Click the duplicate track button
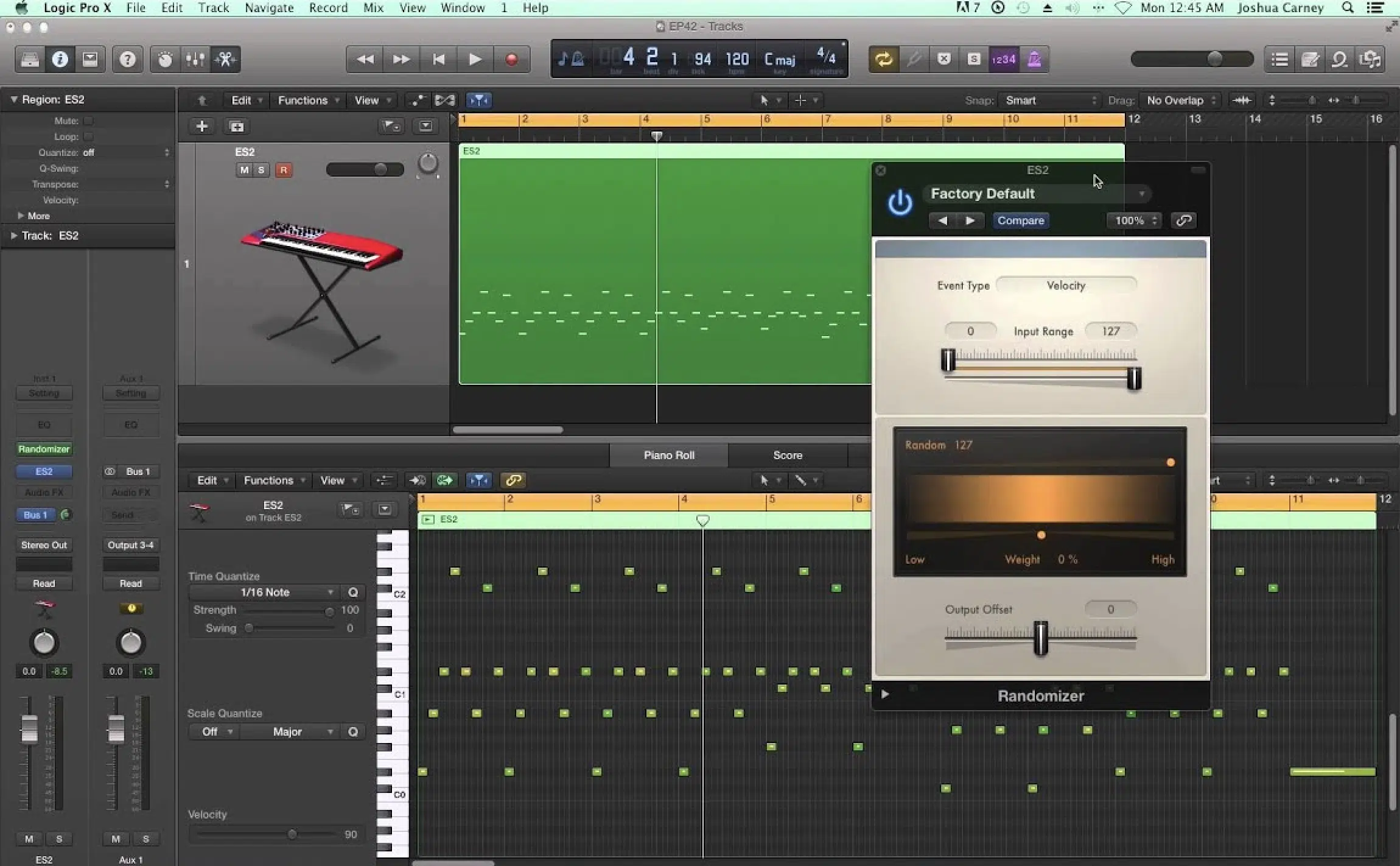The height and width of the screenshot is (866, 1400). pos(236,126)
